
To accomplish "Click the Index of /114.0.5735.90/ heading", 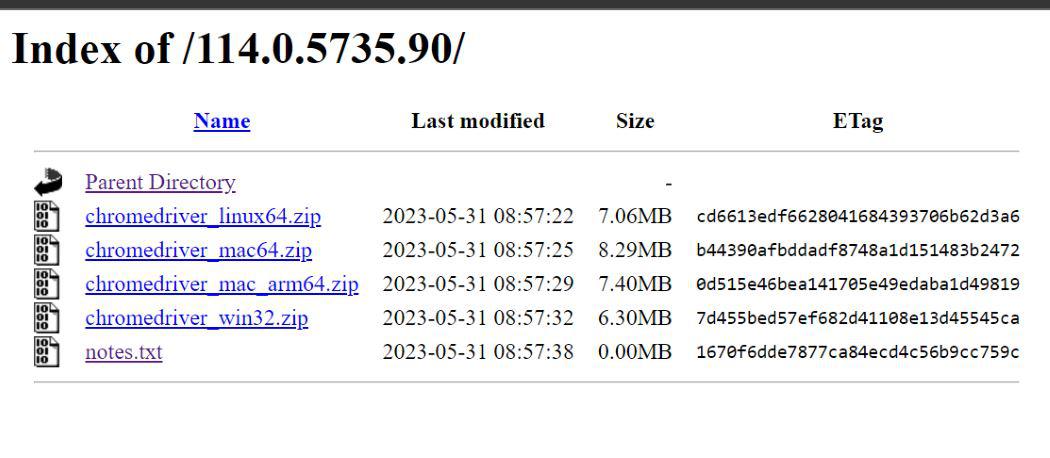I will pyautogui.click(x=237, y=49).
